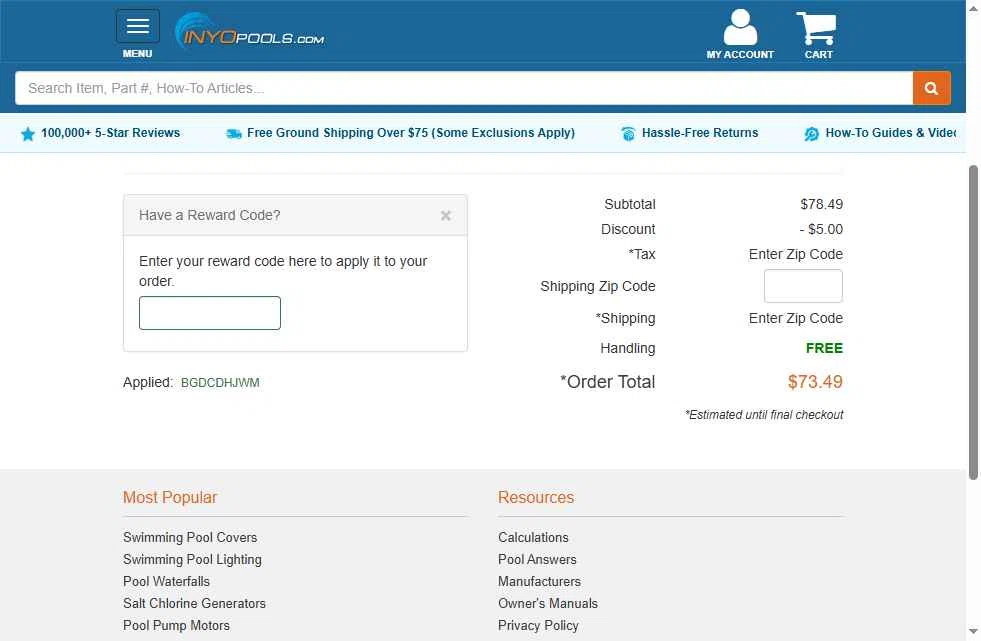Open My Account user icon

click(740, 34)
